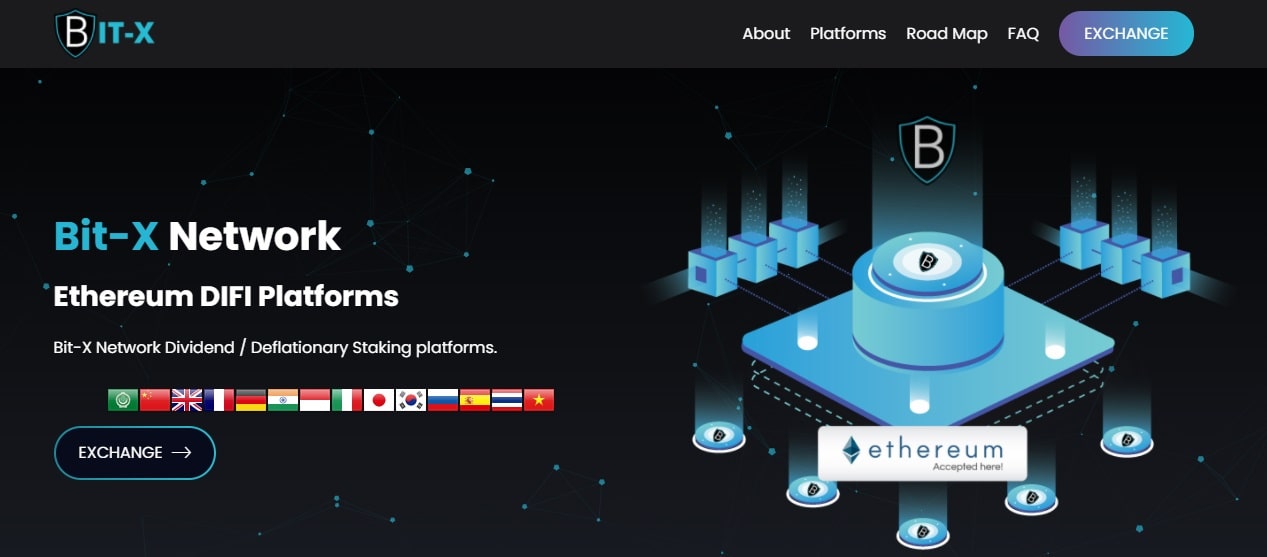Click the Ethereum diamond logo on the sign
This screenshot has height=557, width=1267.
[x=851, y=451]
